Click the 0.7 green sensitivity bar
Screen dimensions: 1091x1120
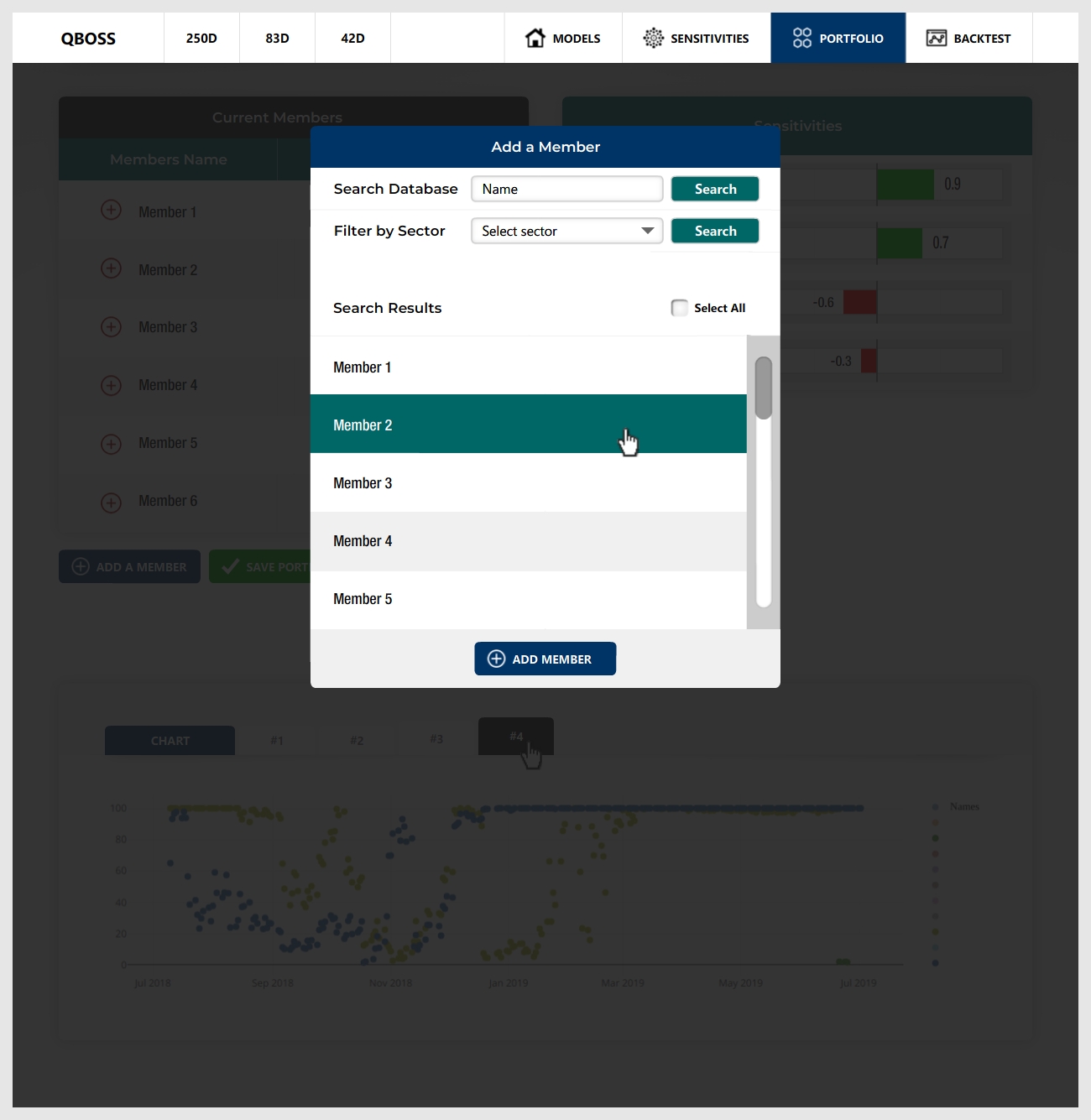click(x=900, y=242)
